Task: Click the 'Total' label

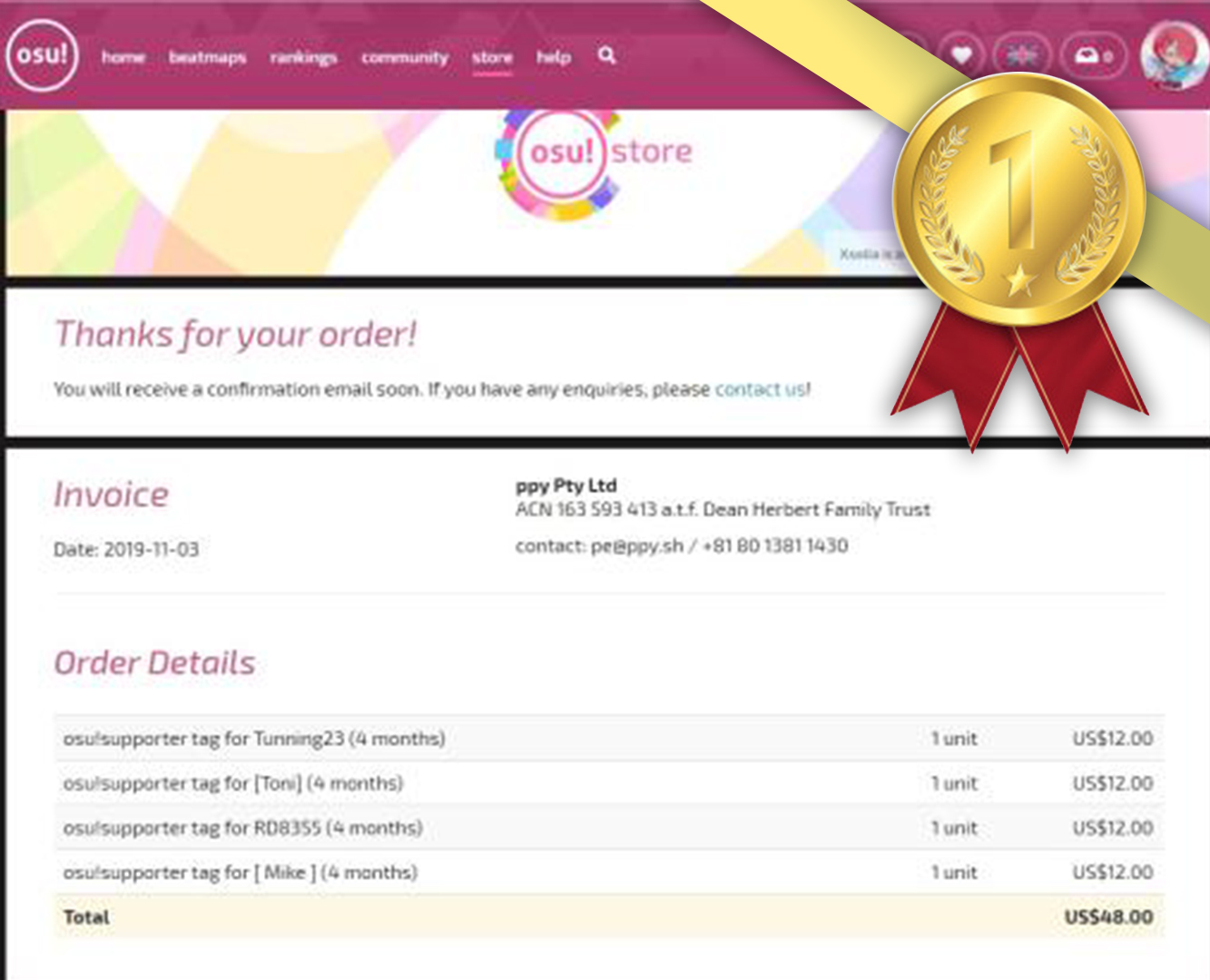Action: point(86,917)
